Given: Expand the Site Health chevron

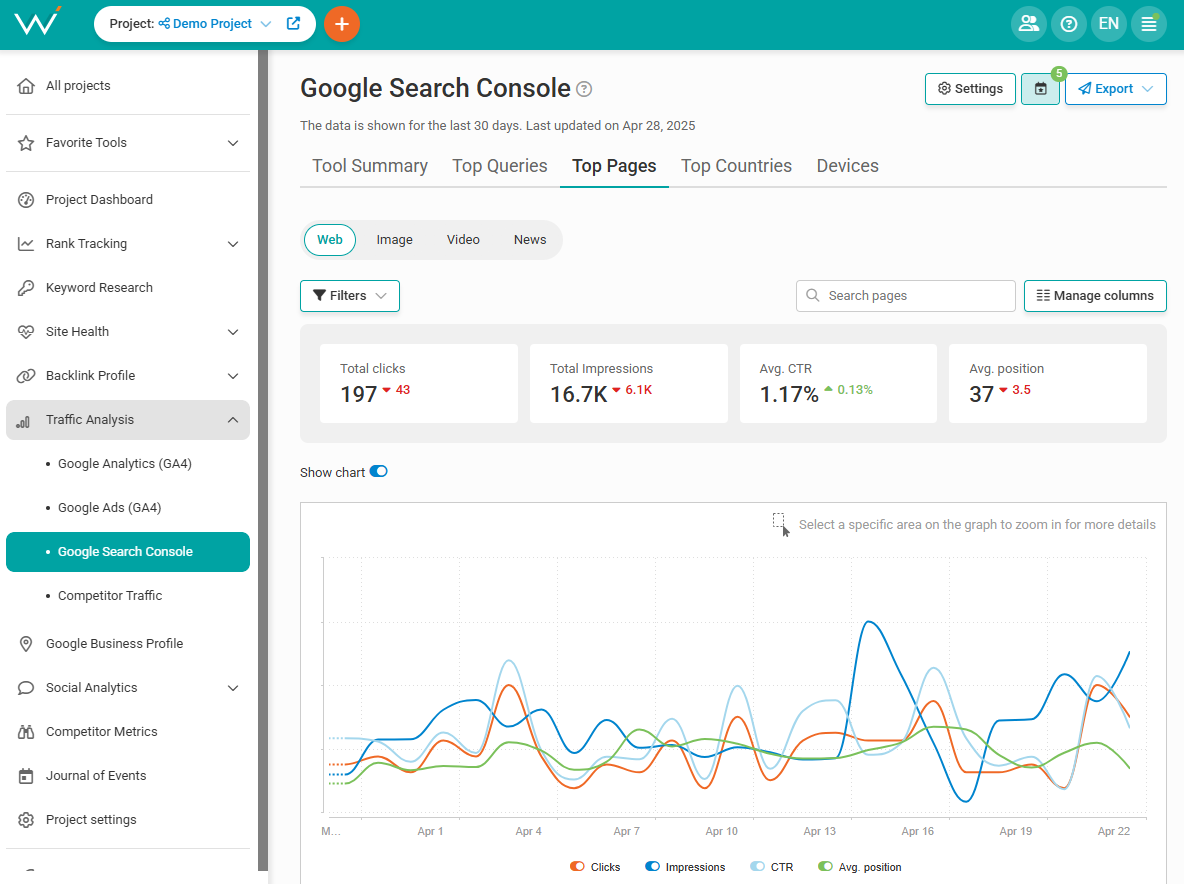Looking at the screenshot, I should coord(233,332).
